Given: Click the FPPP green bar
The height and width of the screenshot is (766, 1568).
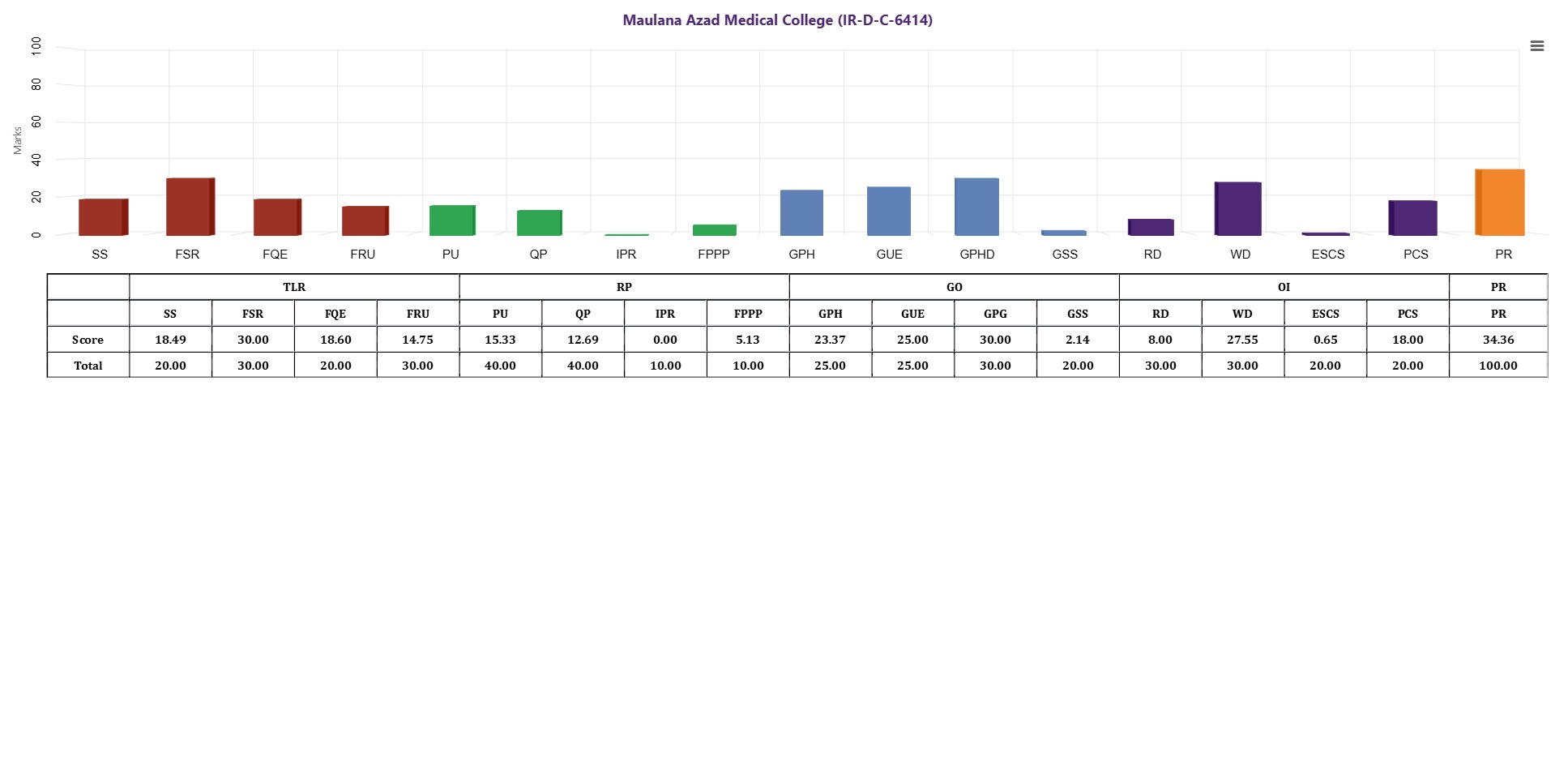Looking at the screenshot, I should (x=715, y=230).
